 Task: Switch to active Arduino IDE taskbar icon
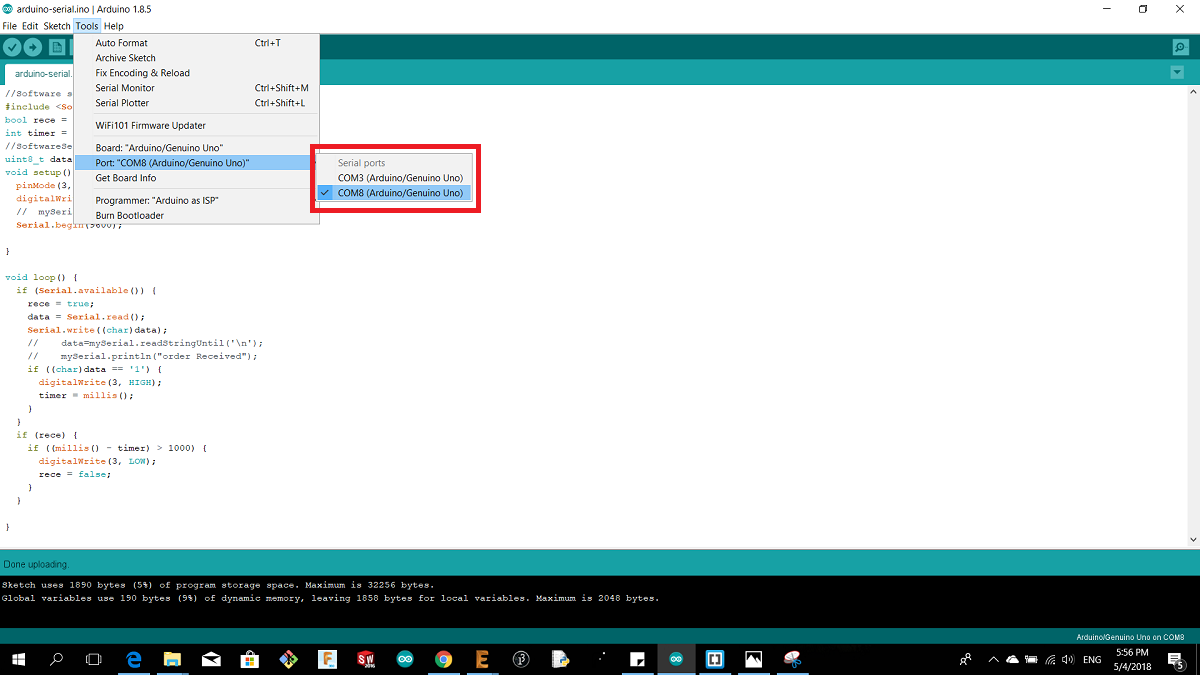(677, 660)
